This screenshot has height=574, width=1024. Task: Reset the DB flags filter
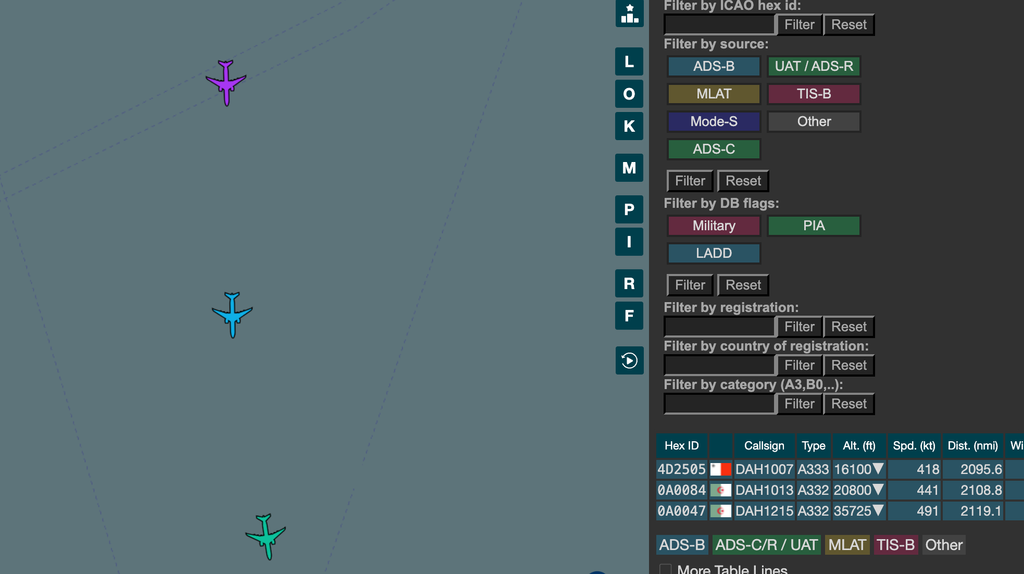[743, 285]
